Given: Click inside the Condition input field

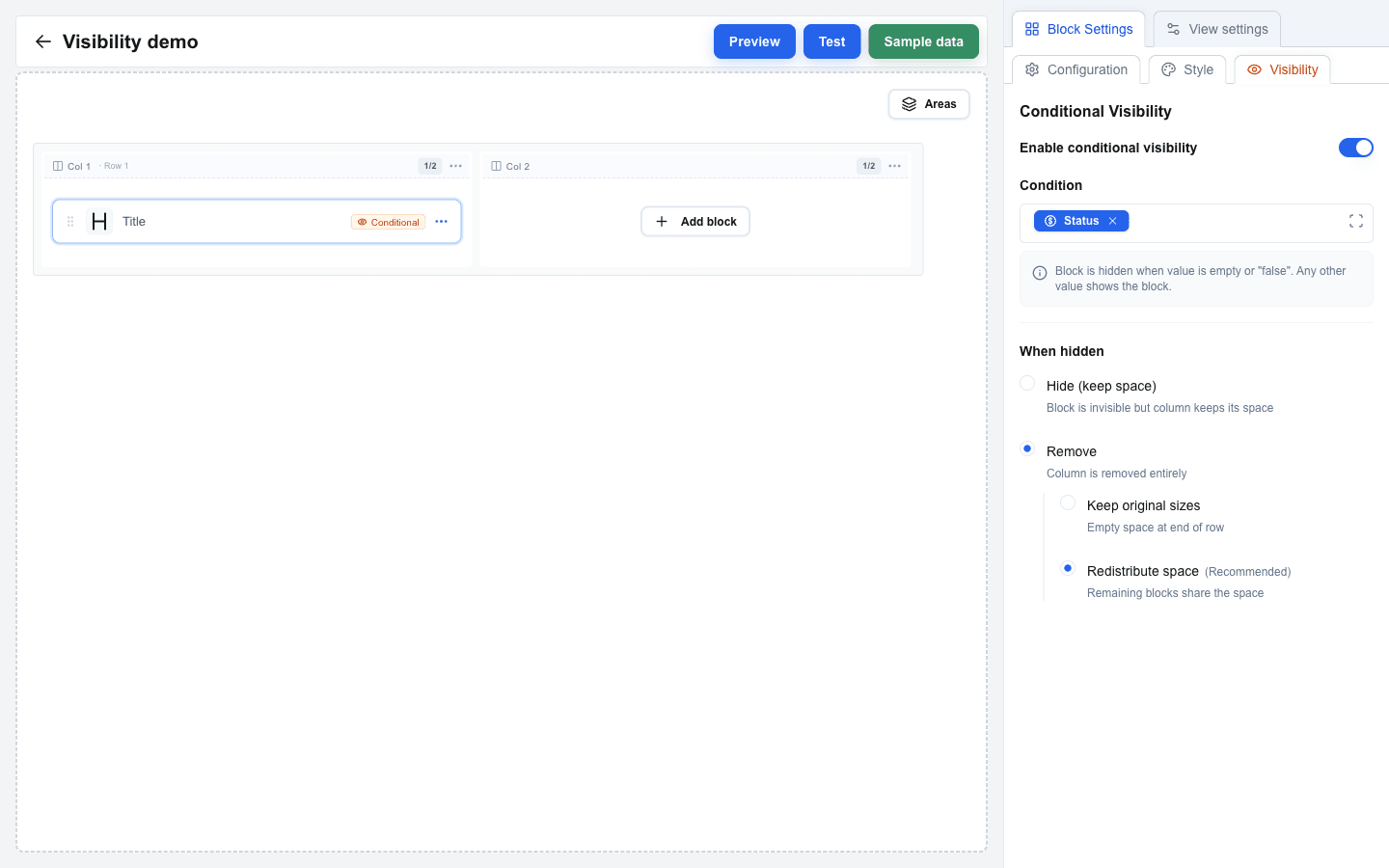Looking at the screenshot, I should pos(1196,223).
